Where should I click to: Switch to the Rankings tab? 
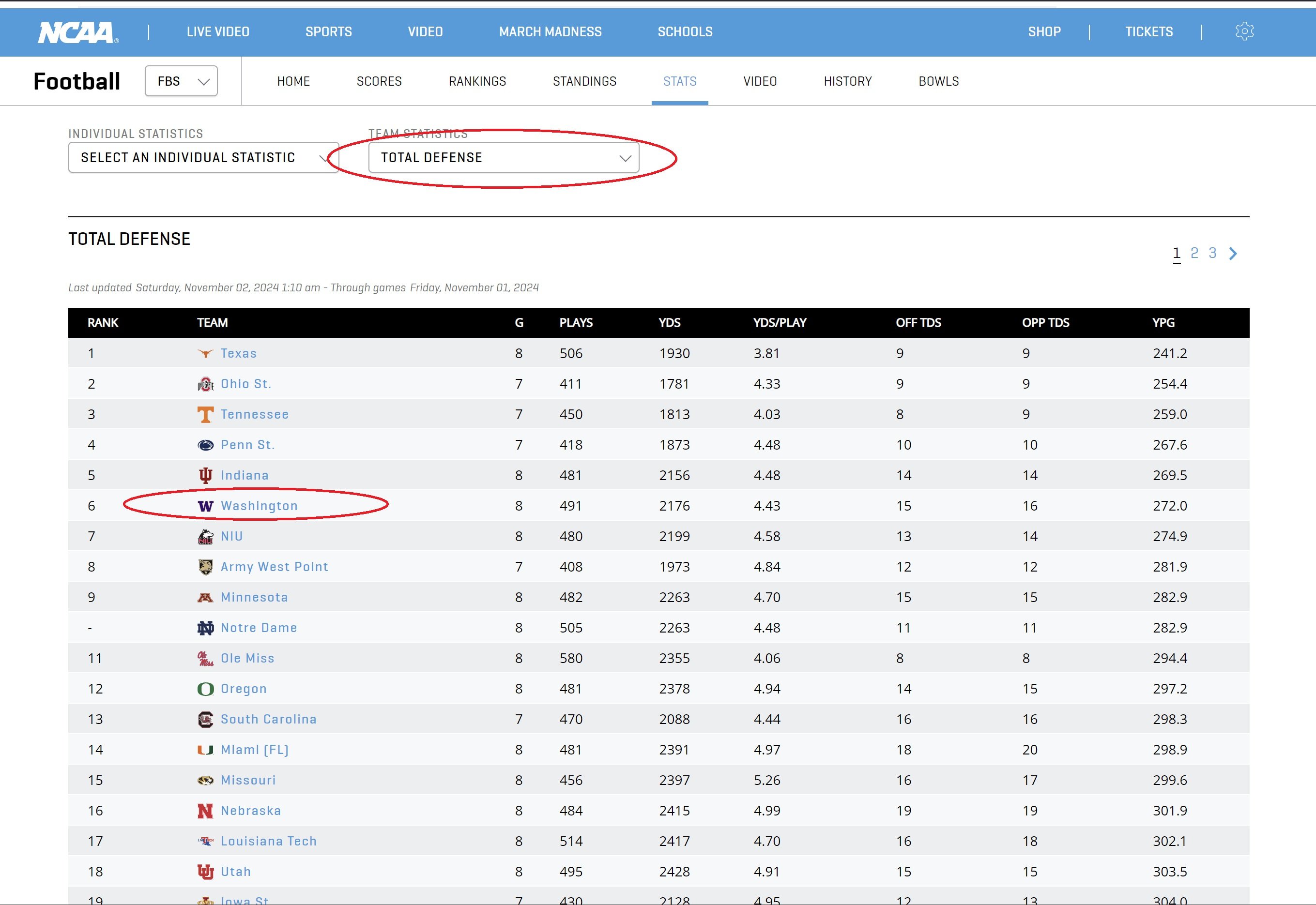pyautogui.click(x=477, y=81)
